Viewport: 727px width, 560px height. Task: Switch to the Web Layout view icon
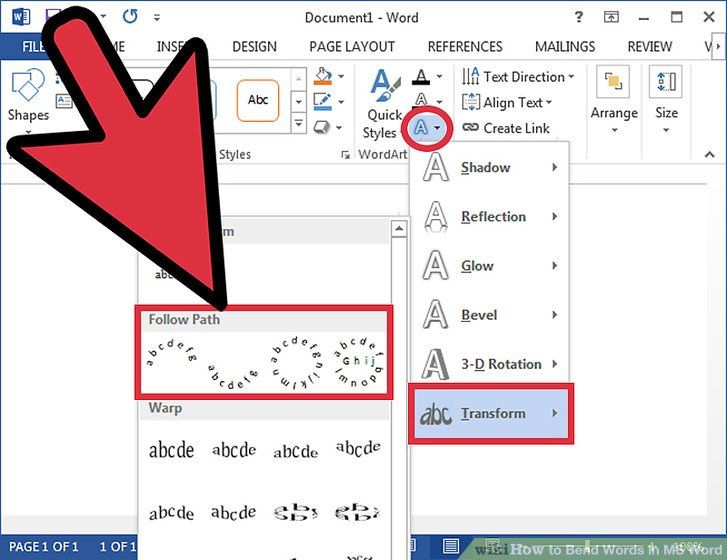[x=491, y=546]
